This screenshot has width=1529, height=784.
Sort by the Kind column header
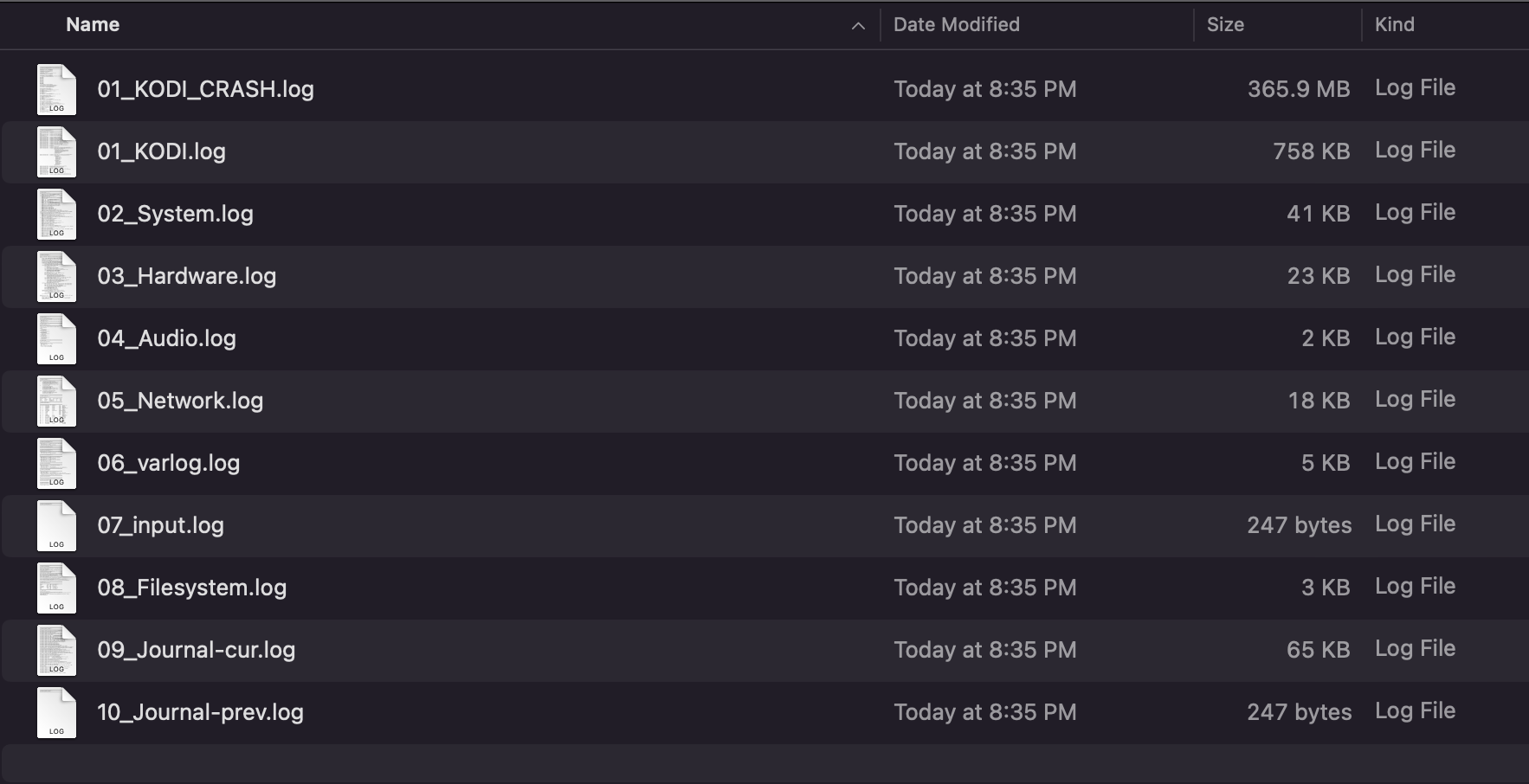click(x=1394, y=25)
